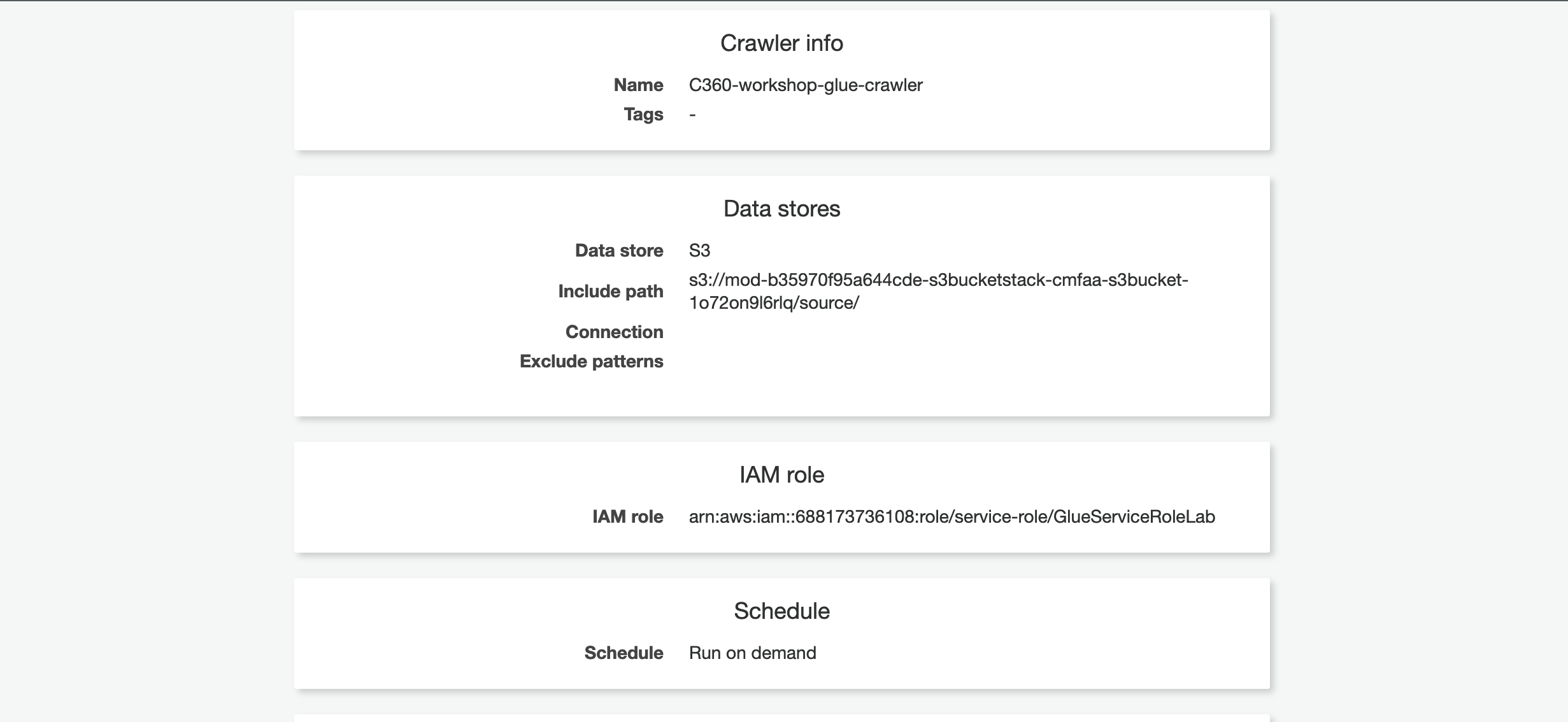Click the Crawler info section heading
The image size is (1568, 722).
781,43
